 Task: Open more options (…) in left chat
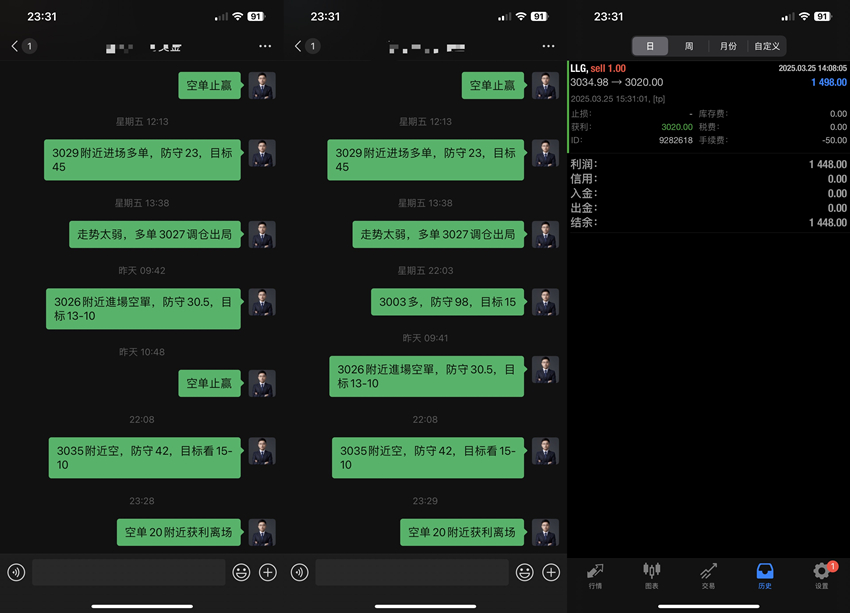[265, 46]
